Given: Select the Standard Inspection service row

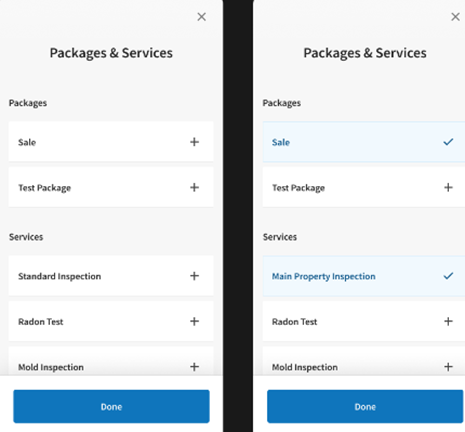Looking at the screenshot, I should (111, 276).
